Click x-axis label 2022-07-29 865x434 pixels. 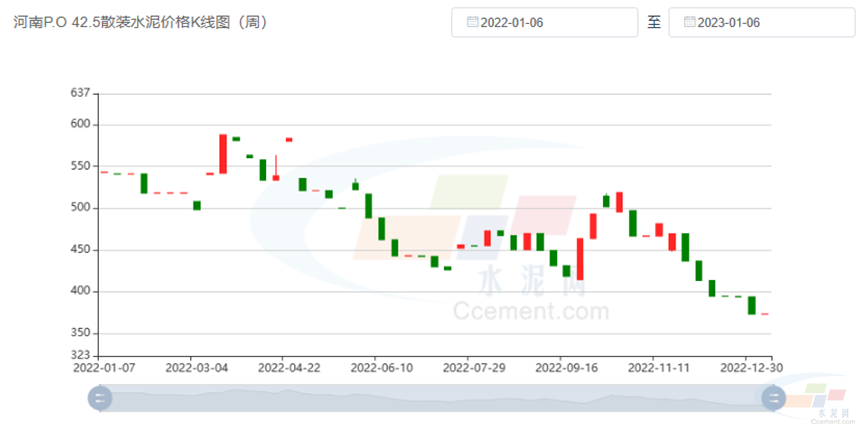coord(474,368)
